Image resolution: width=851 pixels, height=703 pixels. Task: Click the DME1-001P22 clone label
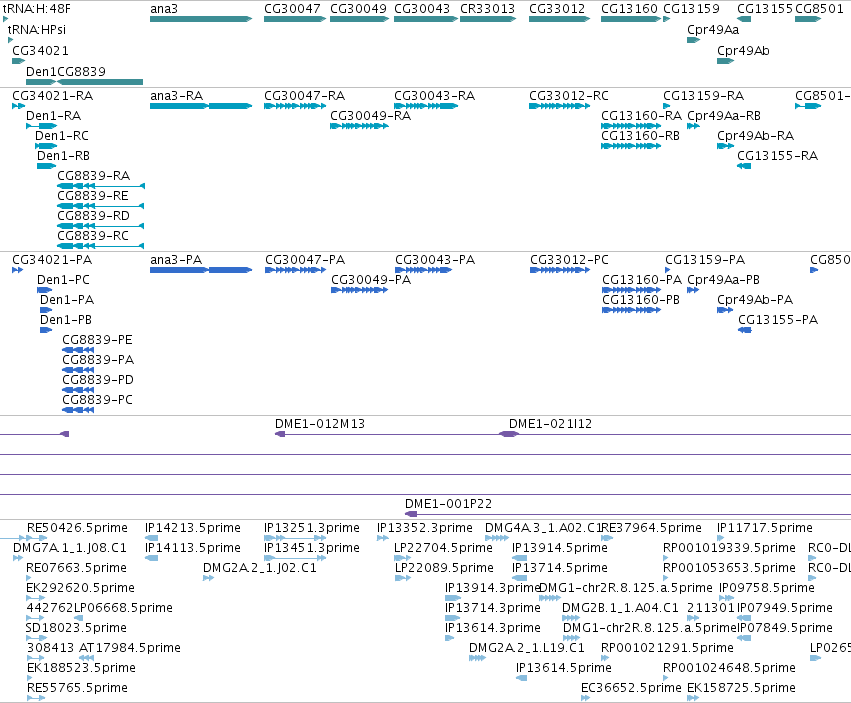click(x=448, y=504)
